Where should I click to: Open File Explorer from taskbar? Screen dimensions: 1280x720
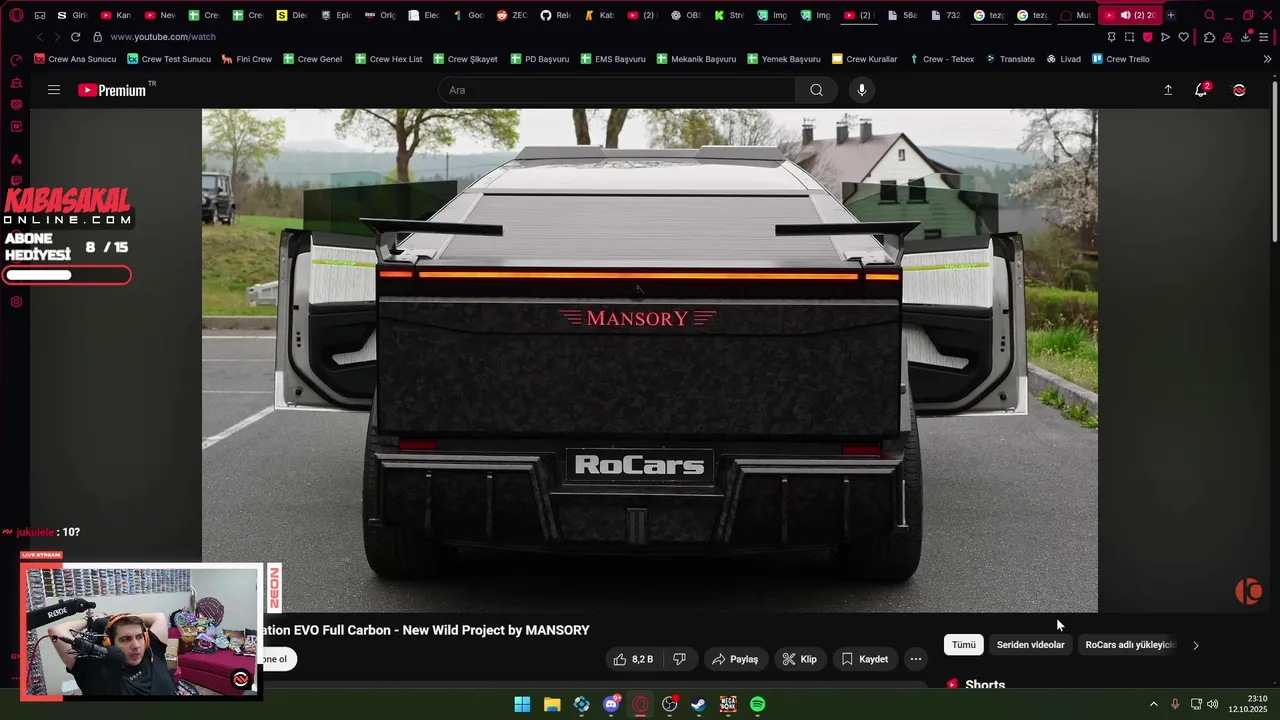[x=552, y=704]
